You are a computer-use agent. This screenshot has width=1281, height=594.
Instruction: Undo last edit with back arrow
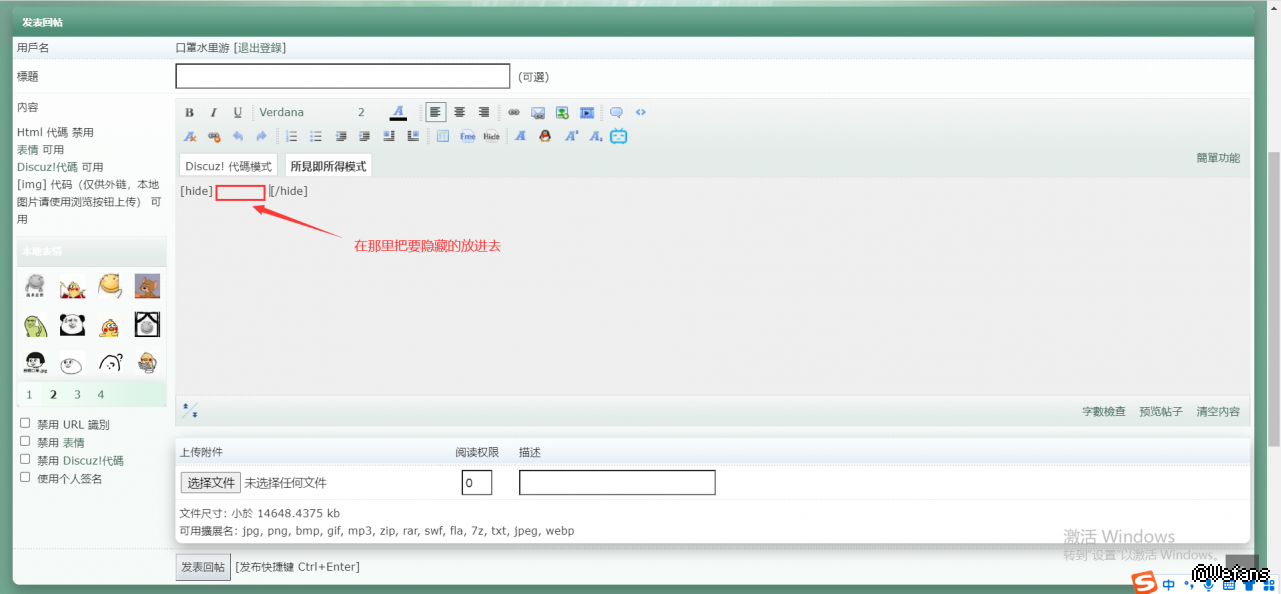coord(238,136)
